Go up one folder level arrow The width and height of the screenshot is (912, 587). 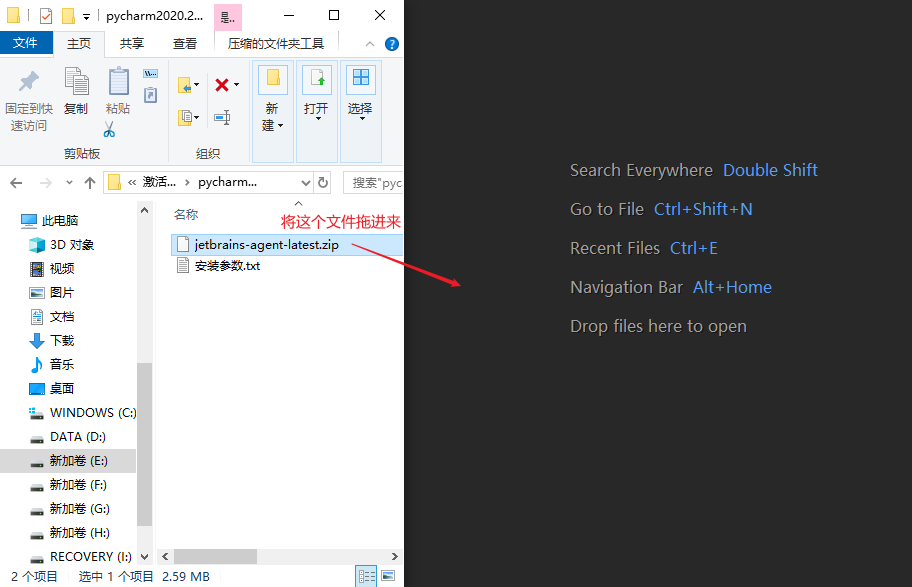coord(90,183)
